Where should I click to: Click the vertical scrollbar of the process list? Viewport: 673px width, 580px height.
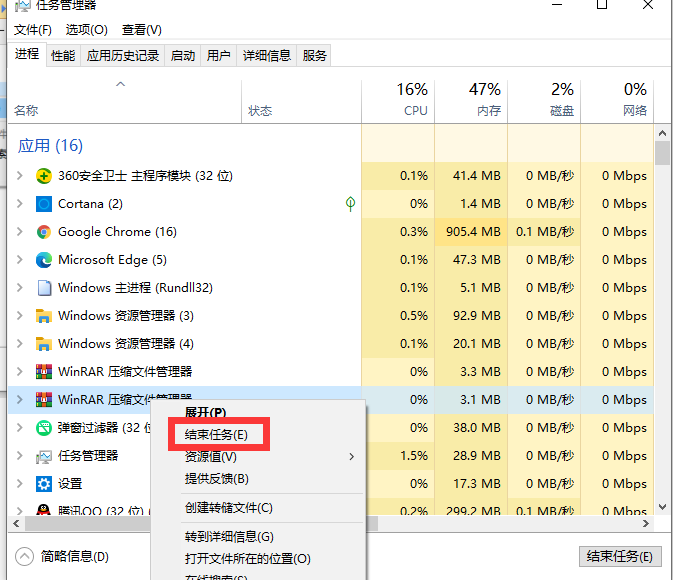coord(662,300)
